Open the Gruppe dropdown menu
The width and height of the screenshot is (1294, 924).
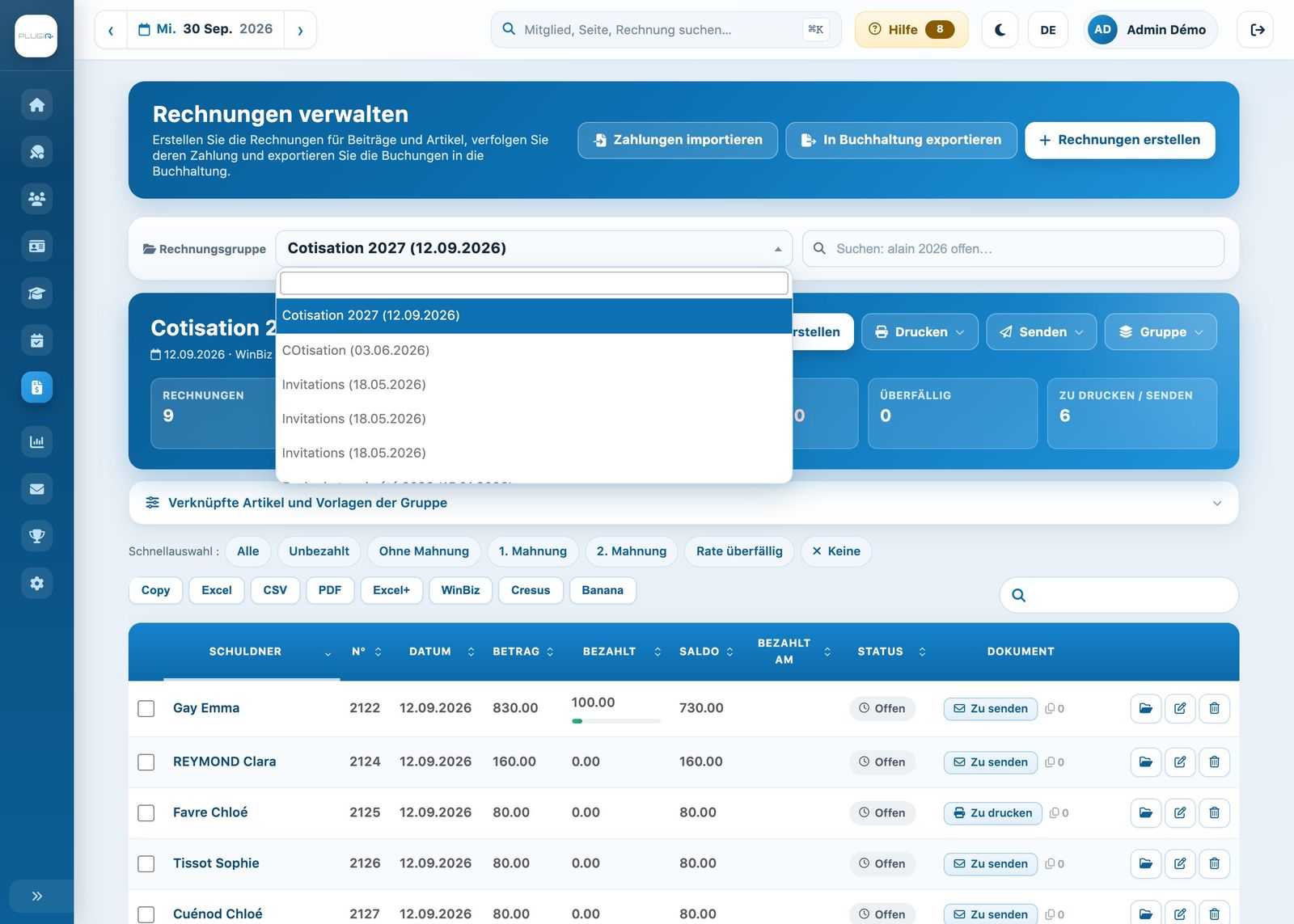pos(1161,332)
